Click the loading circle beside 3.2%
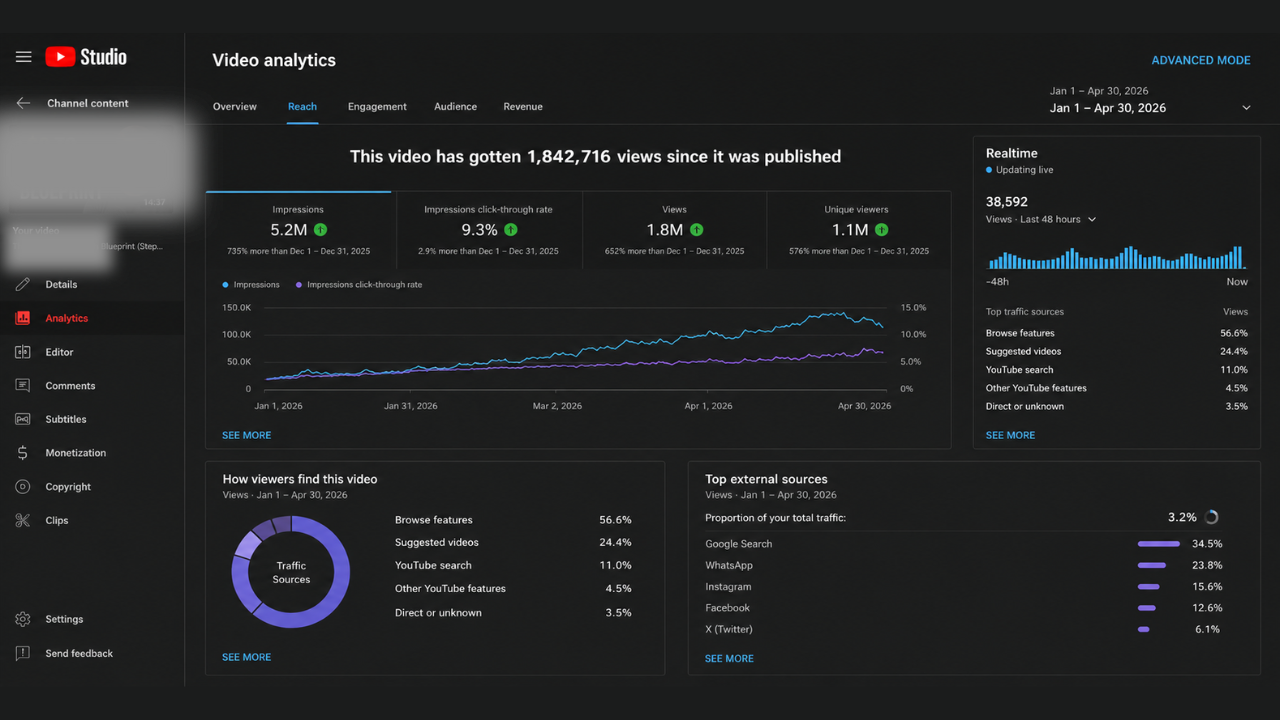This screenshot has width=1280, height=720. click(1212, 517)
